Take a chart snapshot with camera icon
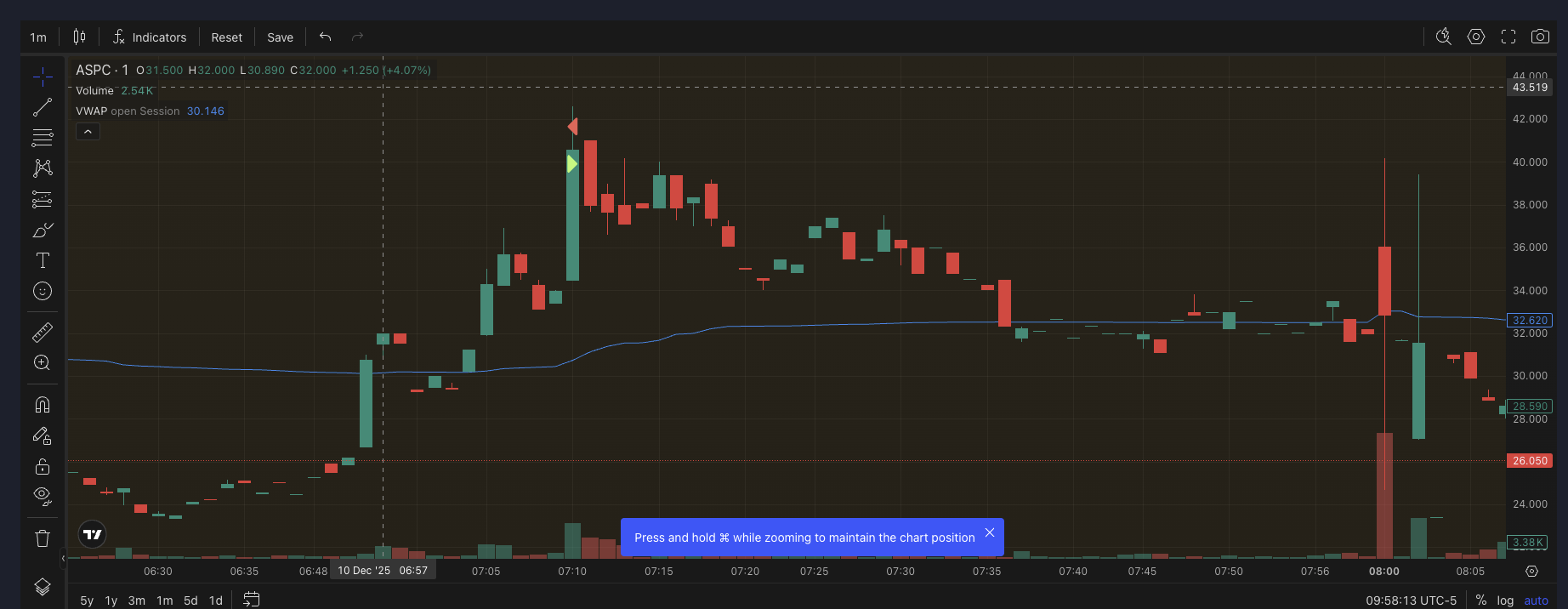 pyautogui.click(x=1540, y=37)
